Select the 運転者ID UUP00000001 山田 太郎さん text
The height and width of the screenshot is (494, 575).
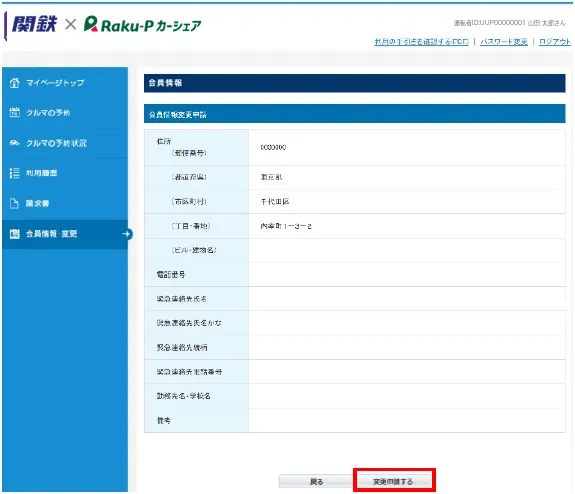point(510,23)
